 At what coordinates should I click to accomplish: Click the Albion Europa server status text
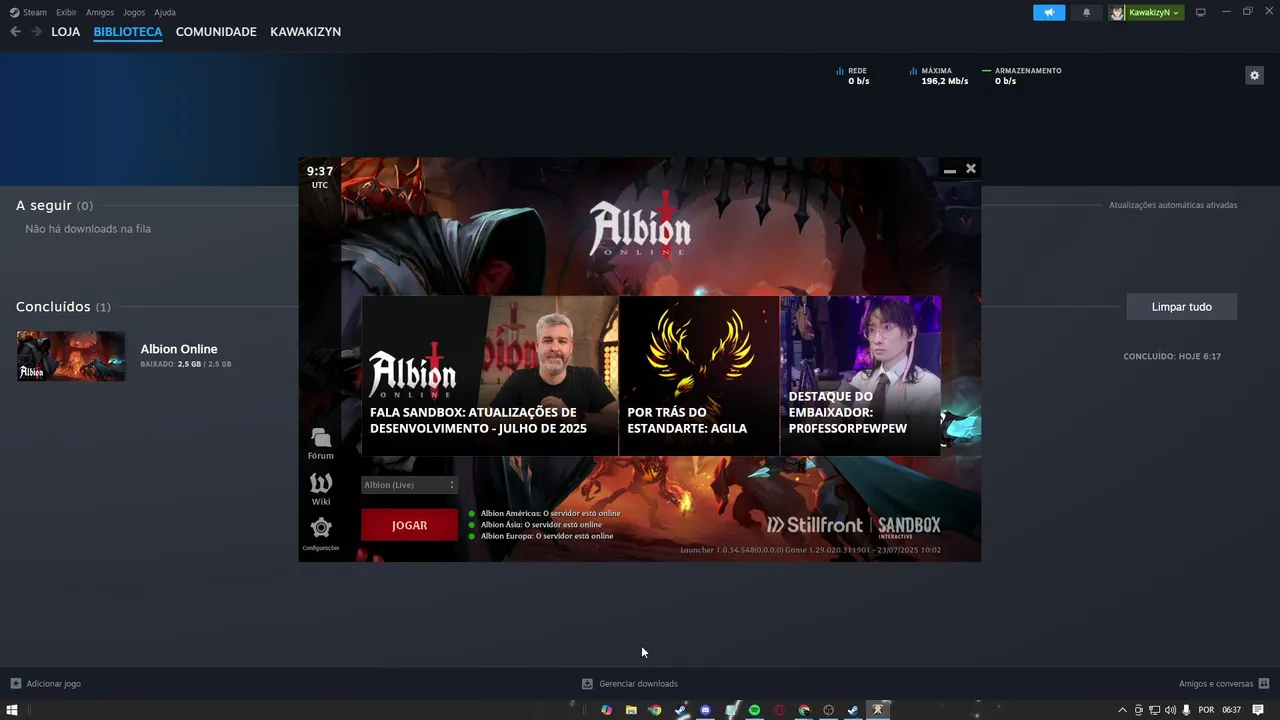[x=547, y=536]
